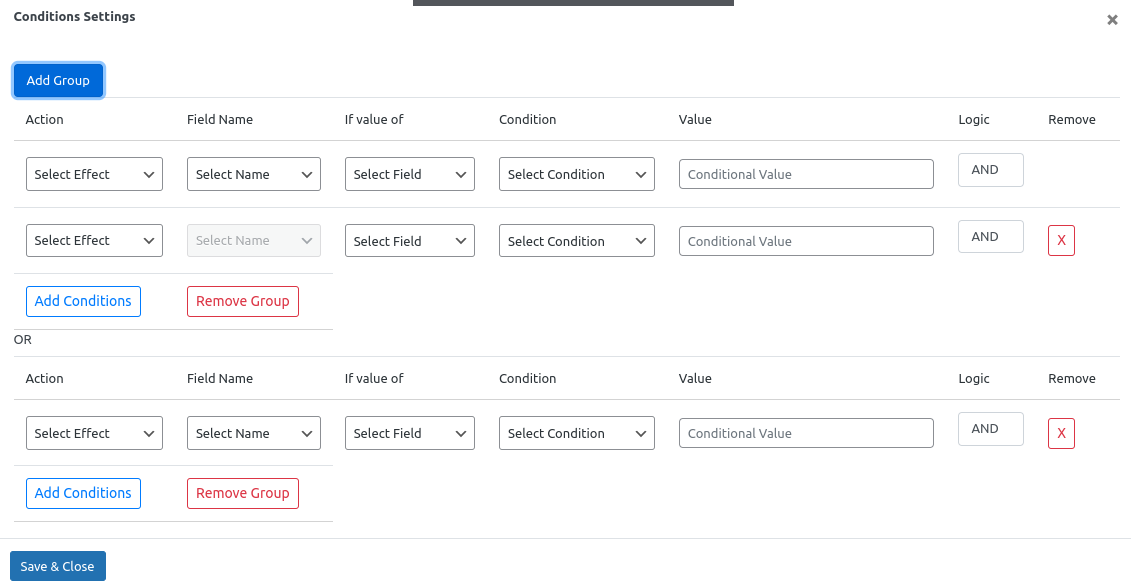Save & Close the conditions settings

tap(57, 566)
